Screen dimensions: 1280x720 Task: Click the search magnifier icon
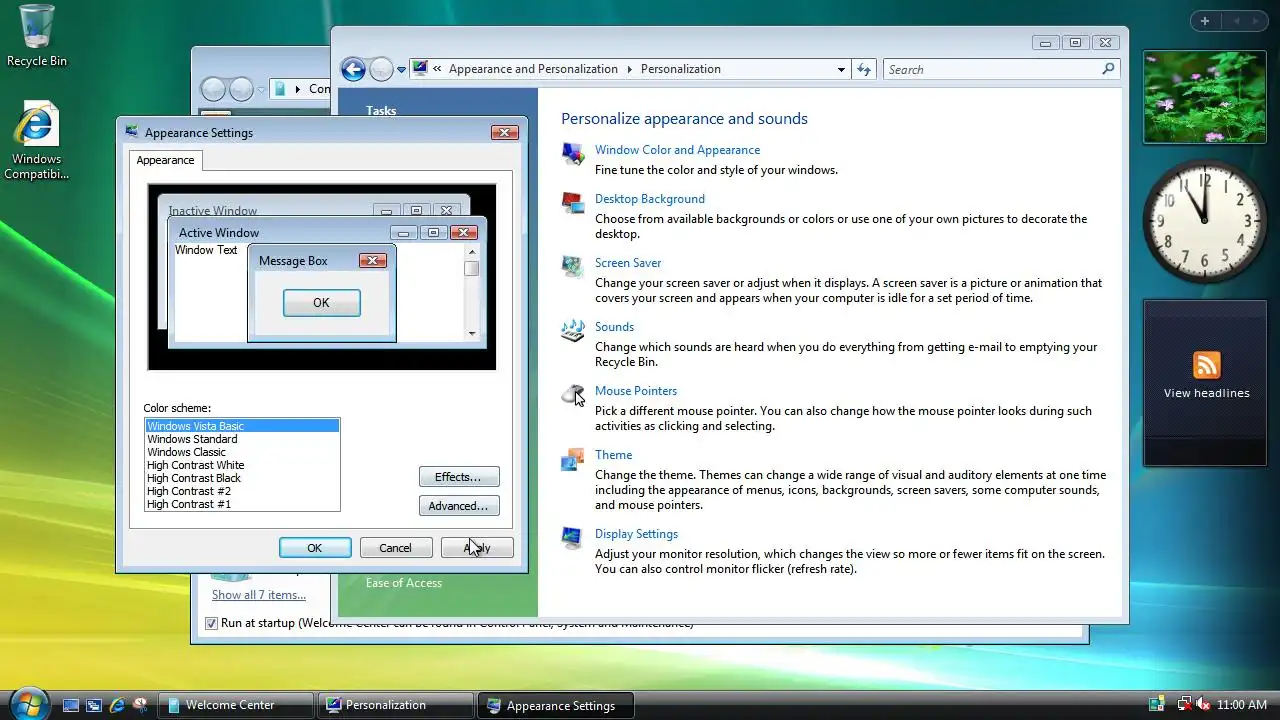1108,69
